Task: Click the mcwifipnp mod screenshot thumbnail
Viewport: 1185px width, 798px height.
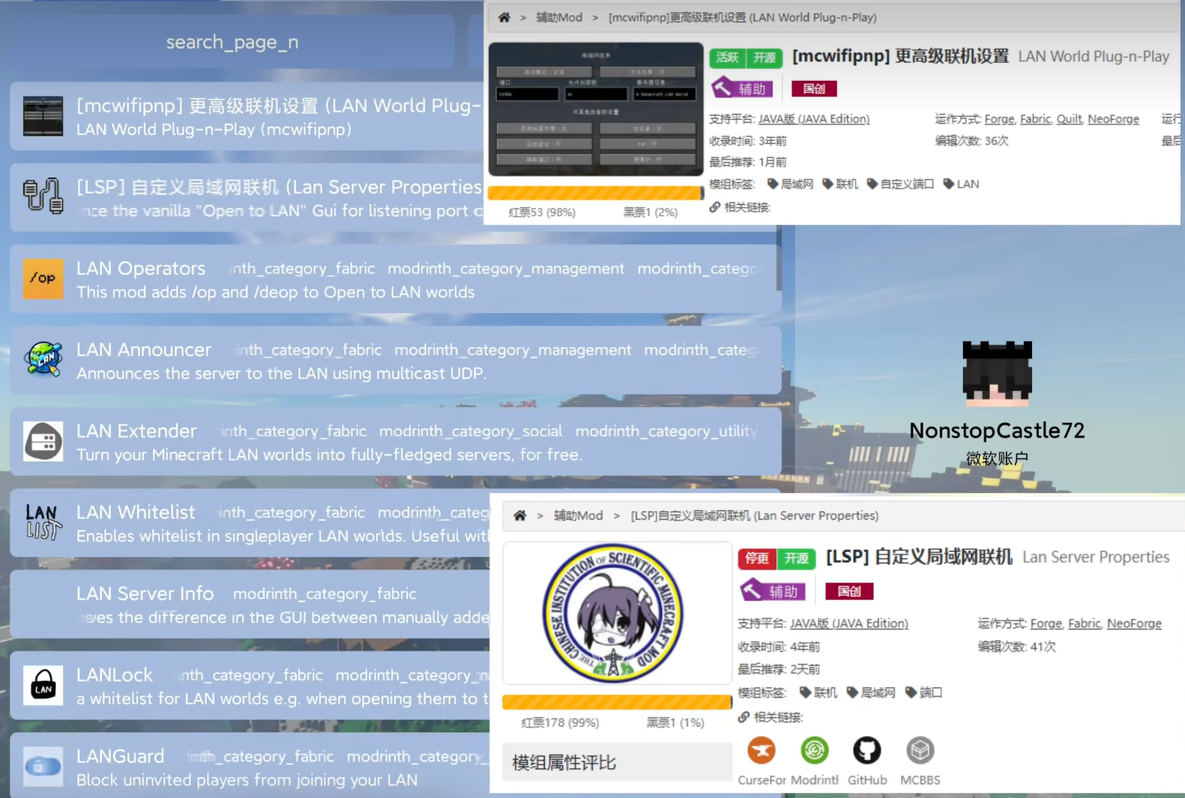Action: point(596,108)
